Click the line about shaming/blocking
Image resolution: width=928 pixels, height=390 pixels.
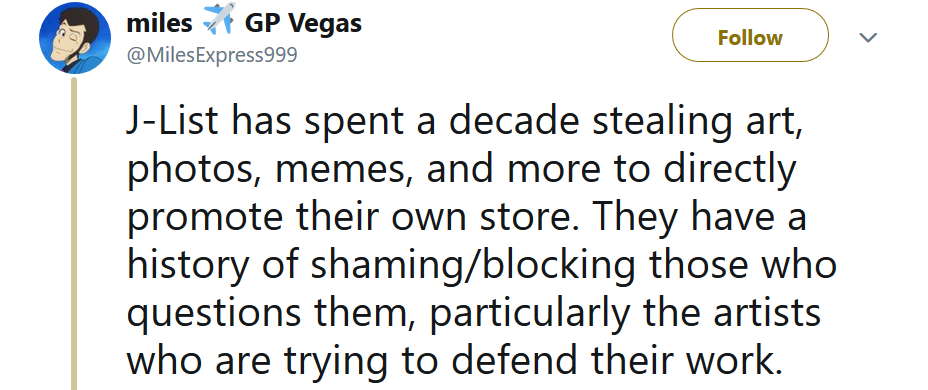coord(482,265)
